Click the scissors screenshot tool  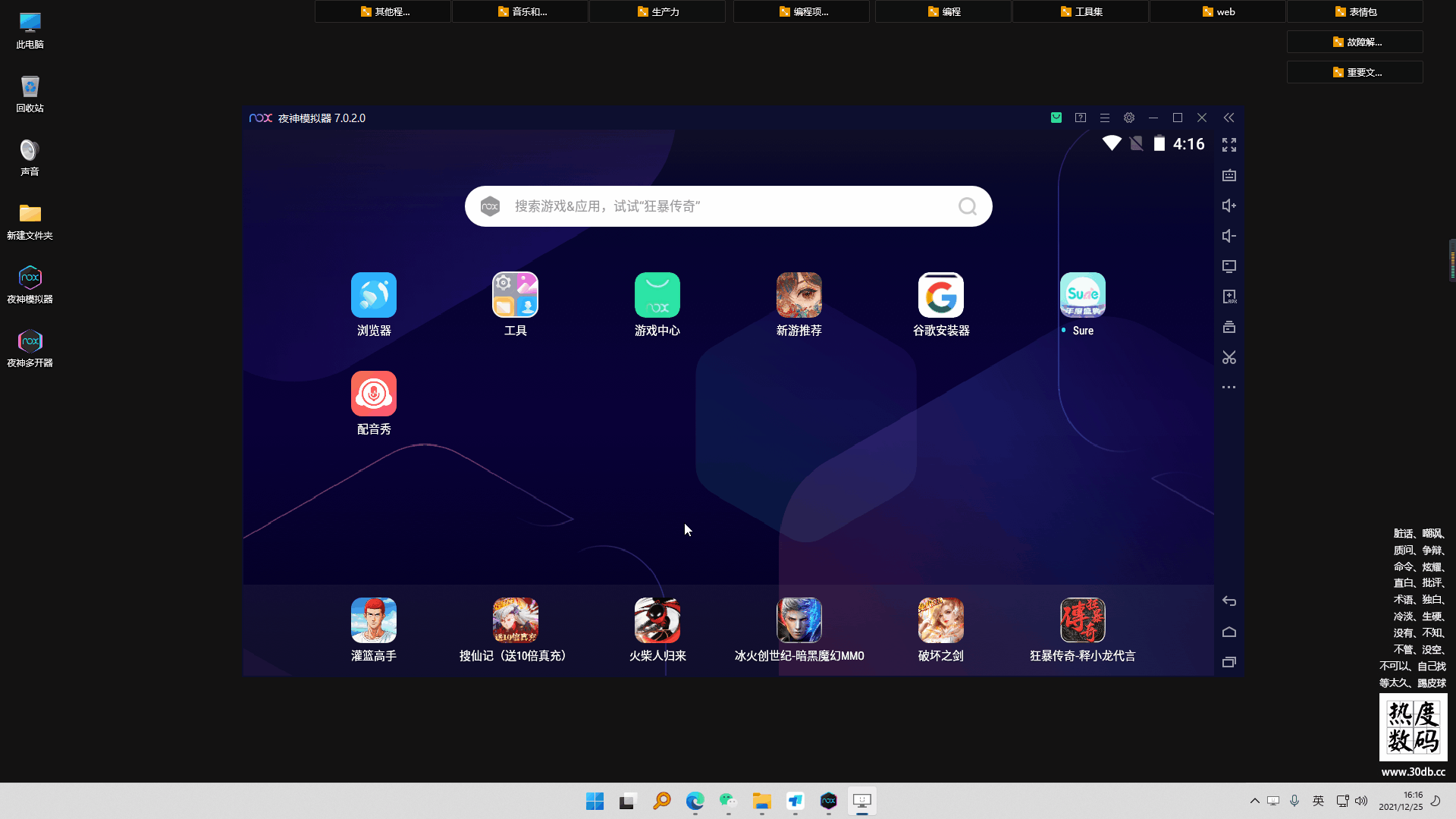tap(1229, 357)
